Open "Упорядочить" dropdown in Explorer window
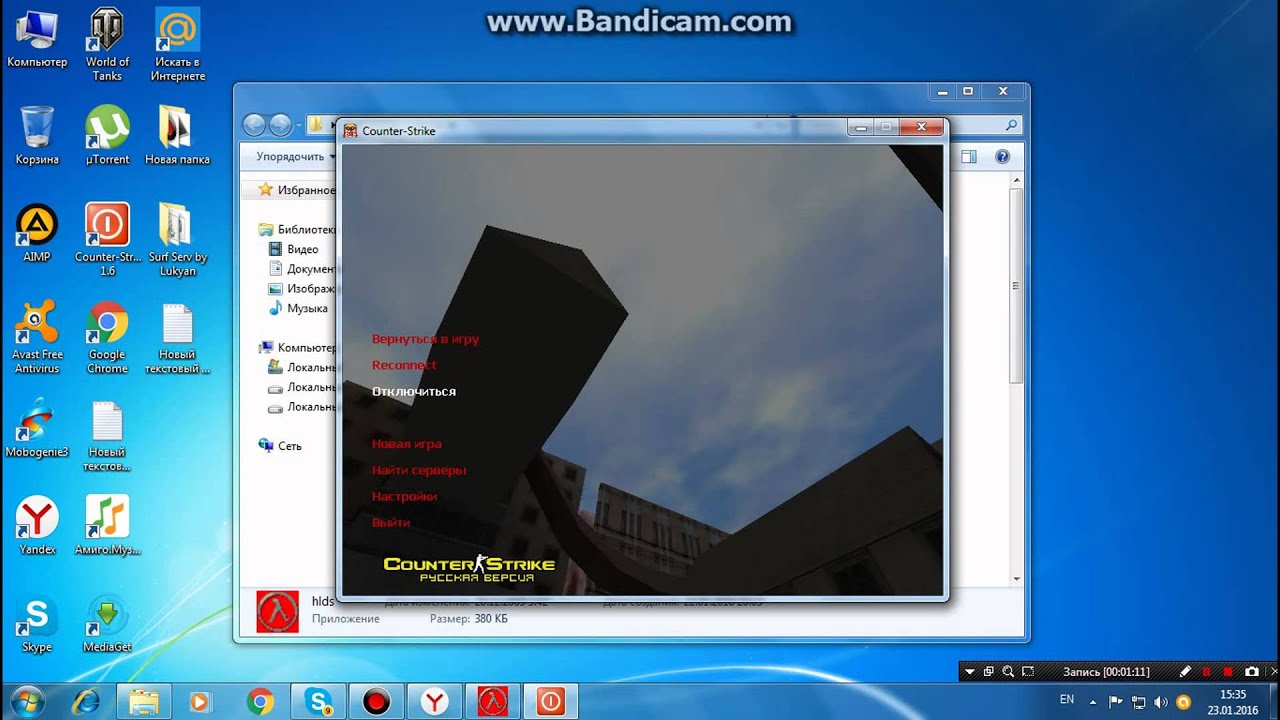 coord(295,156)
